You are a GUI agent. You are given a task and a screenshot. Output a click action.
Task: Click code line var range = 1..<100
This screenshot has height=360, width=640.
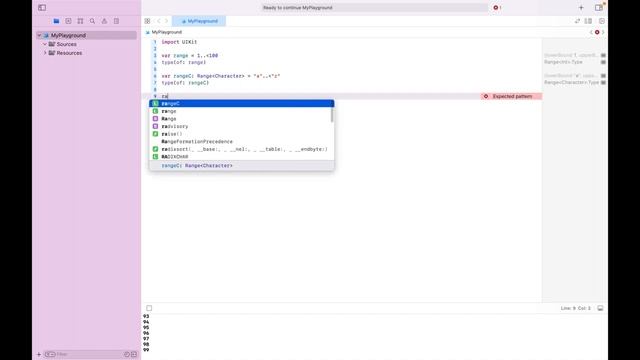[x=189, y=56]
